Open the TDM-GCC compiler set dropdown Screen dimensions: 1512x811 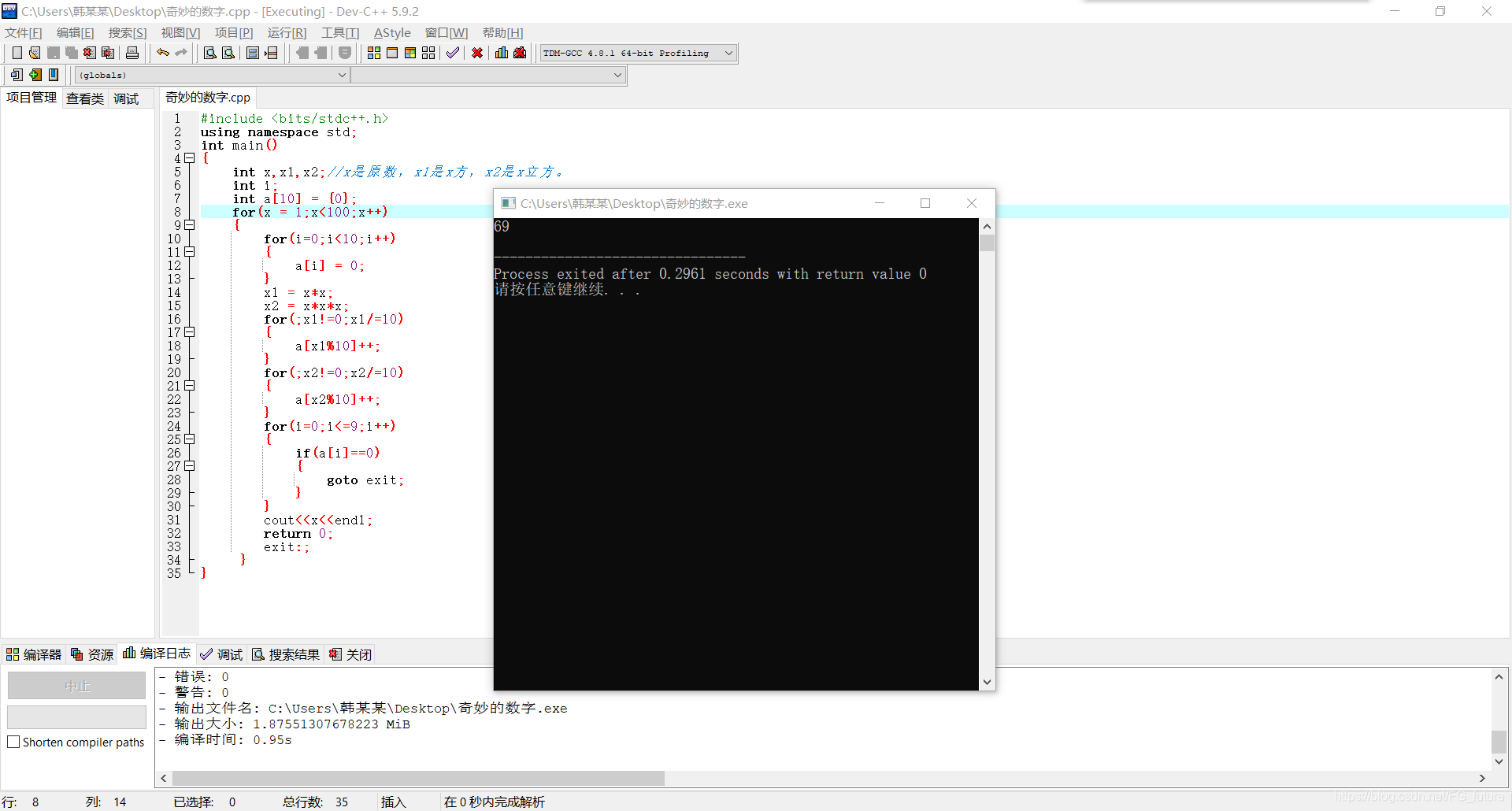click(x=638, y=53)
